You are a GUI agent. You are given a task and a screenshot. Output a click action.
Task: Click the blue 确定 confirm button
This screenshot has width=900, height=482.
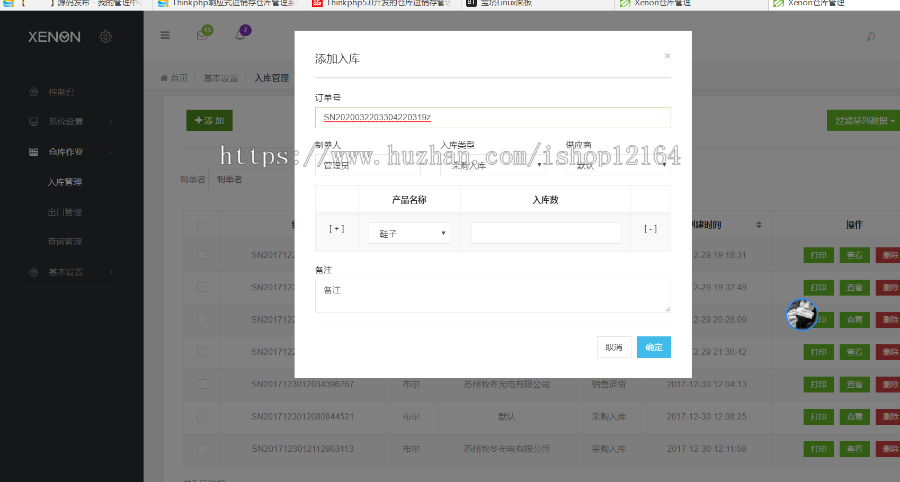pos(654,347)
